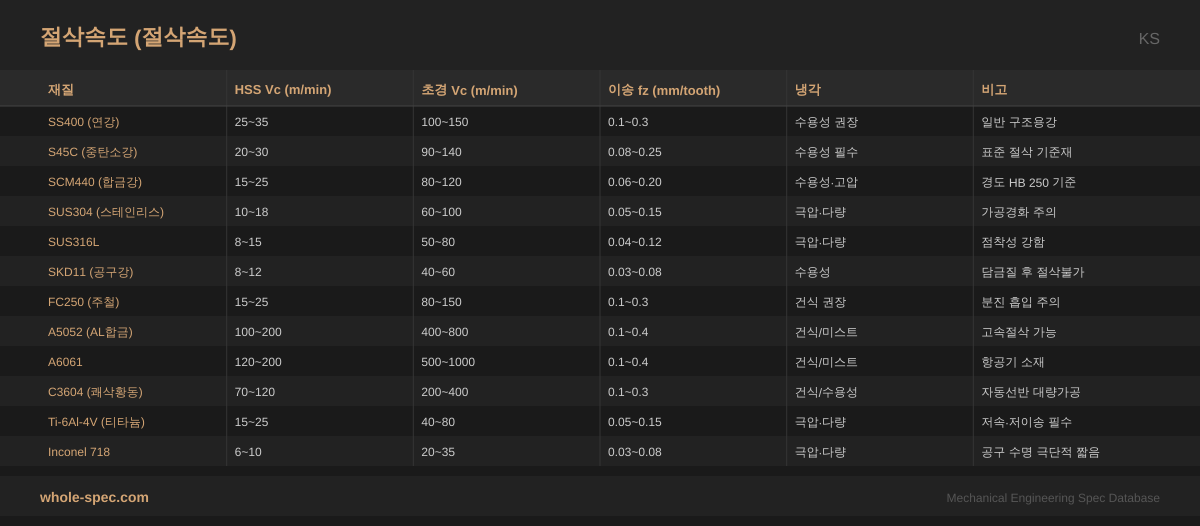
Task: Click the Inconel 718 material entry
Action: point(79,452)
